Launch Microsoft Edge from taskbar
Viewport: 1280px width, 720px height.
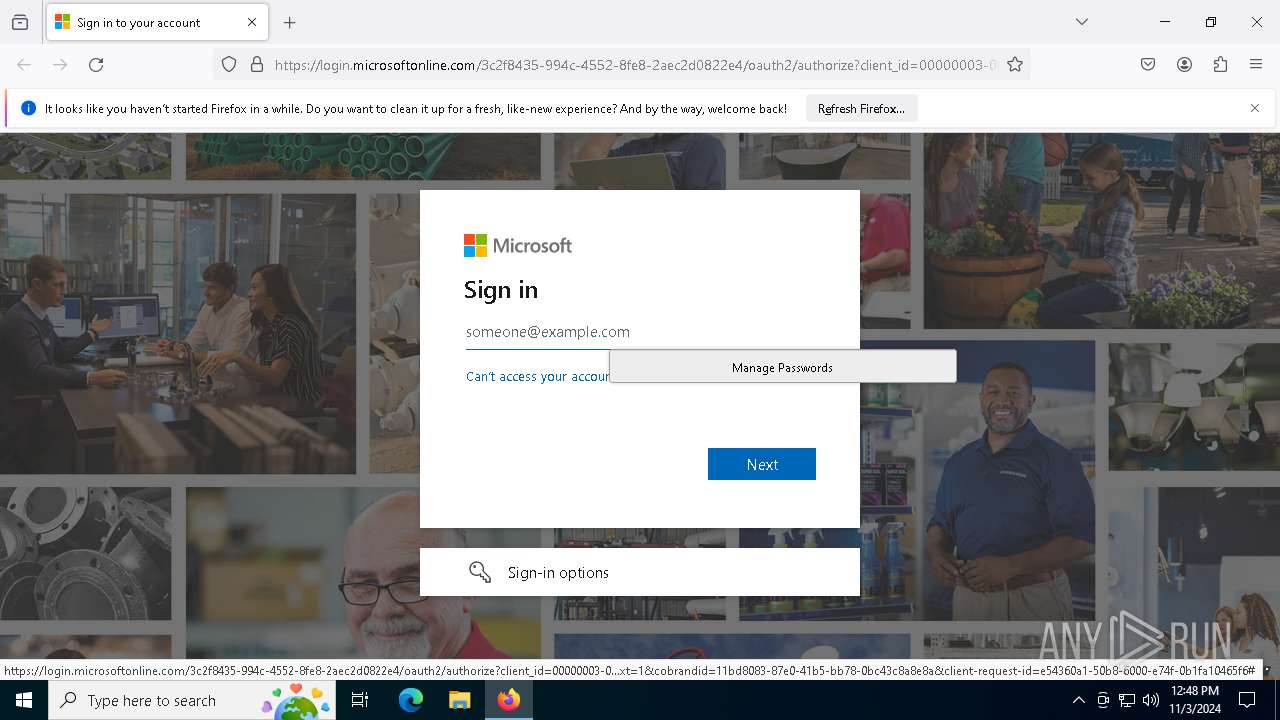411,700
